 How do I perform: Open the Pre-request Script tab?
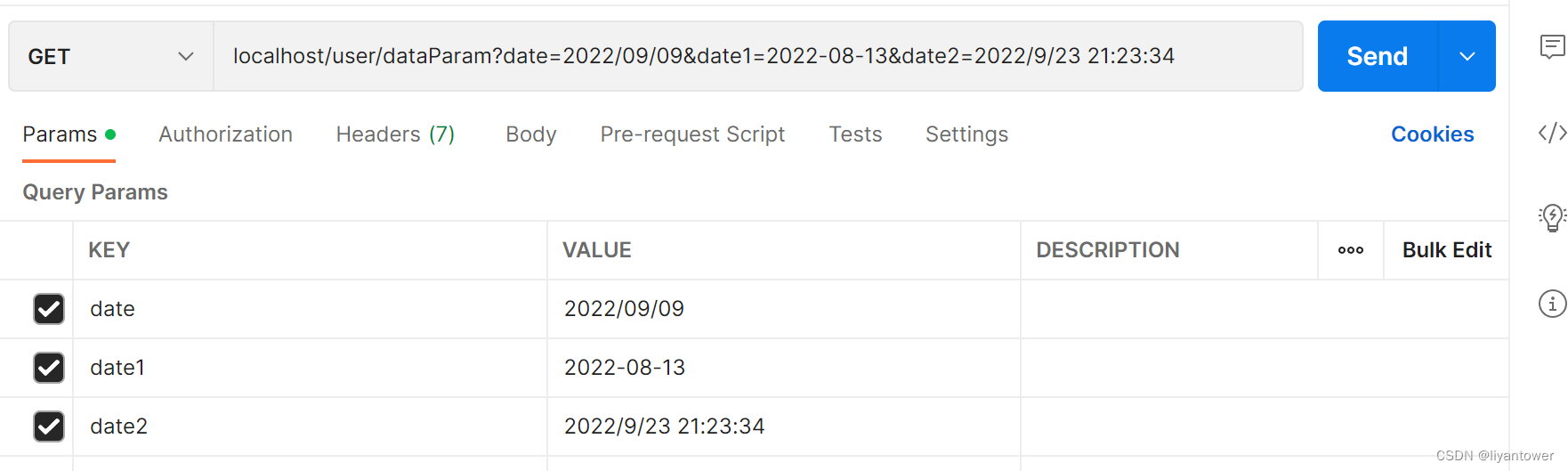point(692,134)
